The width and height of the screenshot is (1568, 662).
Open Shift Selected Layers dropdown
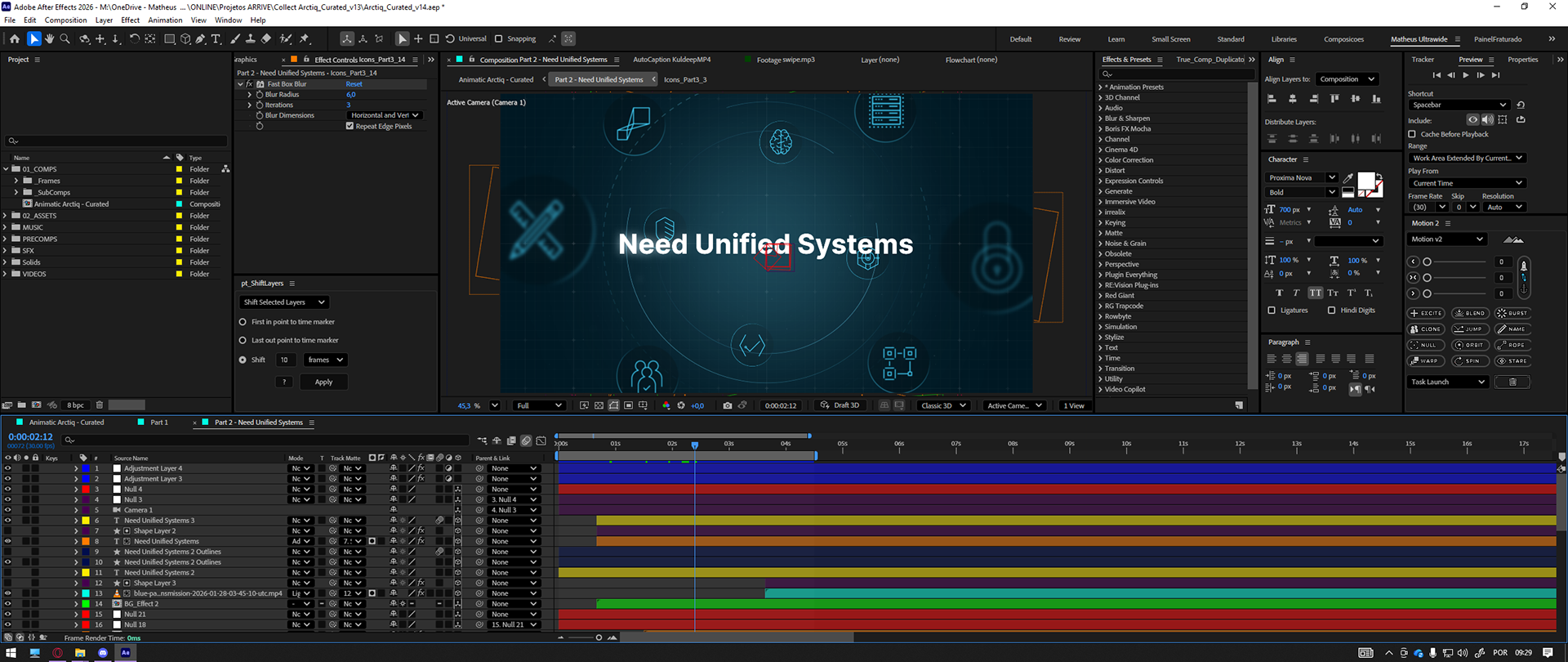284,302
